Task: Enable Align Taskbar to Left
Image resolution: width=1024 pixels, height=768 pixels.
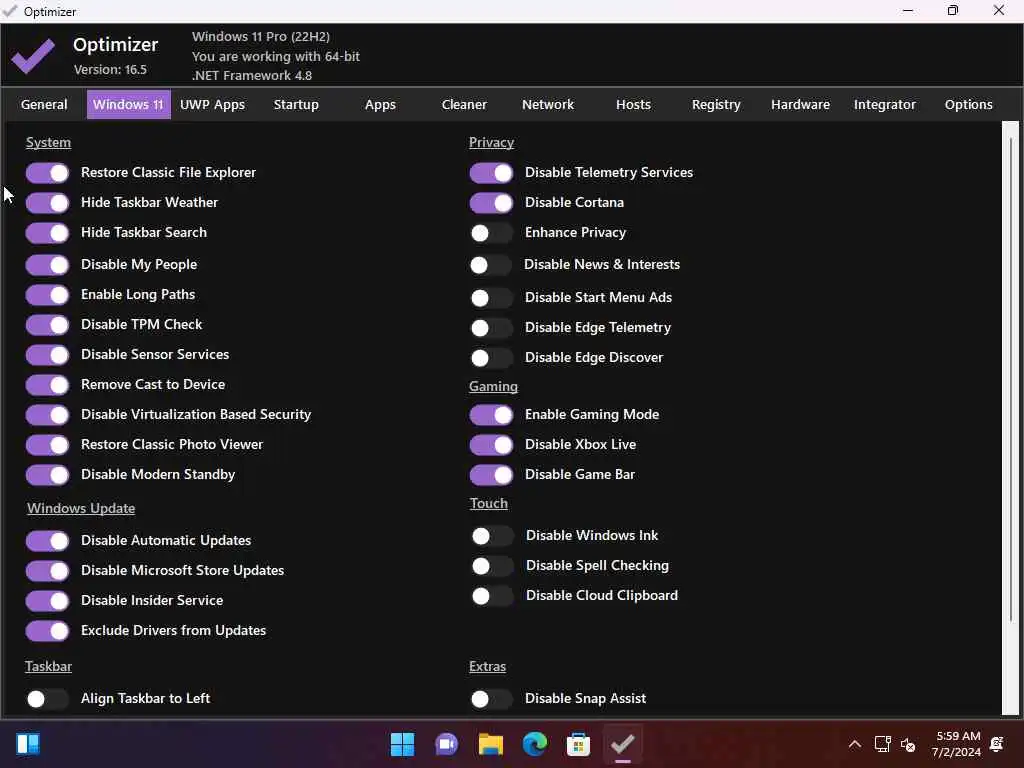Action: 47,699
